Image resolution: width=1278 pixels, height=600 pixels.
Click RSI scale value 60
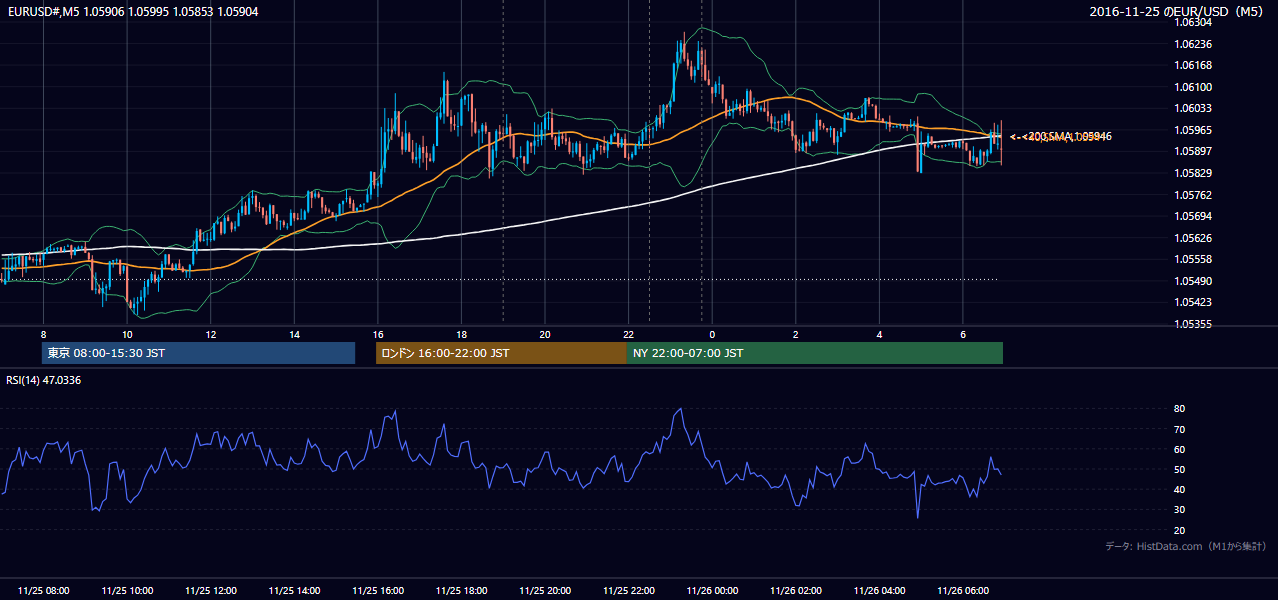click(x=1180, y=449)
